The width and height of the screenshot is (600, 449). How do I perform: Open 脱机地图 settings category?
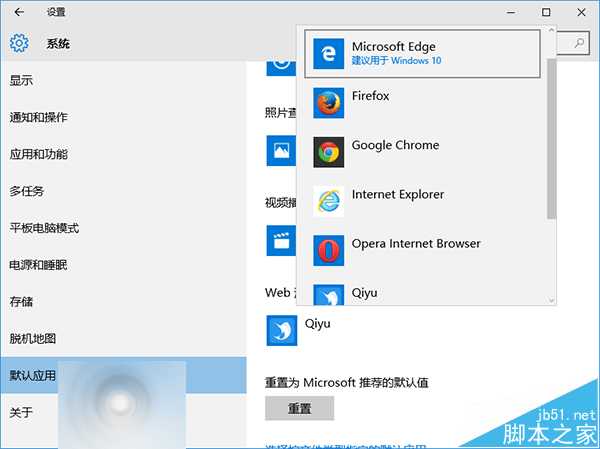[123, 338]
